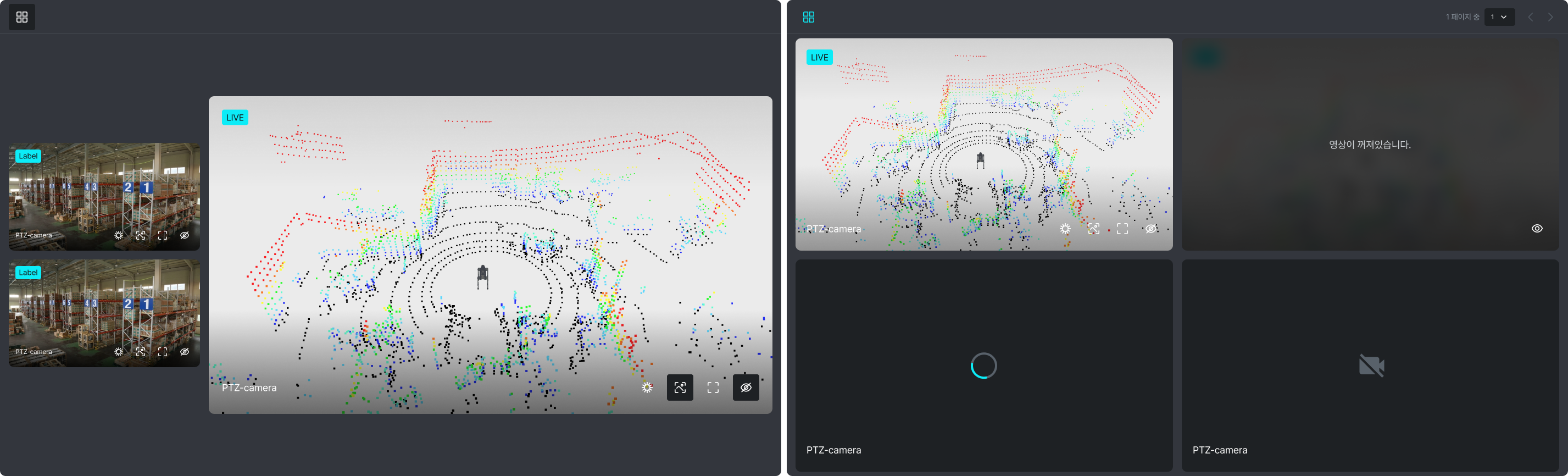This screenshot has width=1568, height=476.
Task: Open the page number dropdown showing 1
Action: pyautogui.click(x=1499, y=17)
